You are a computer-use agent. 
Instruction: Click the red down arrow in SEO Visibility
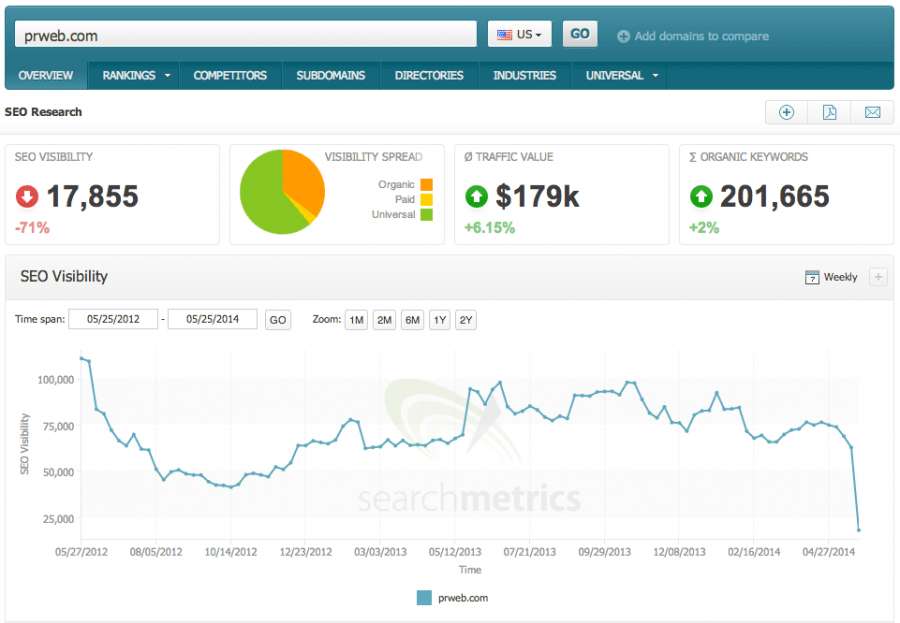tap(27, 197)
